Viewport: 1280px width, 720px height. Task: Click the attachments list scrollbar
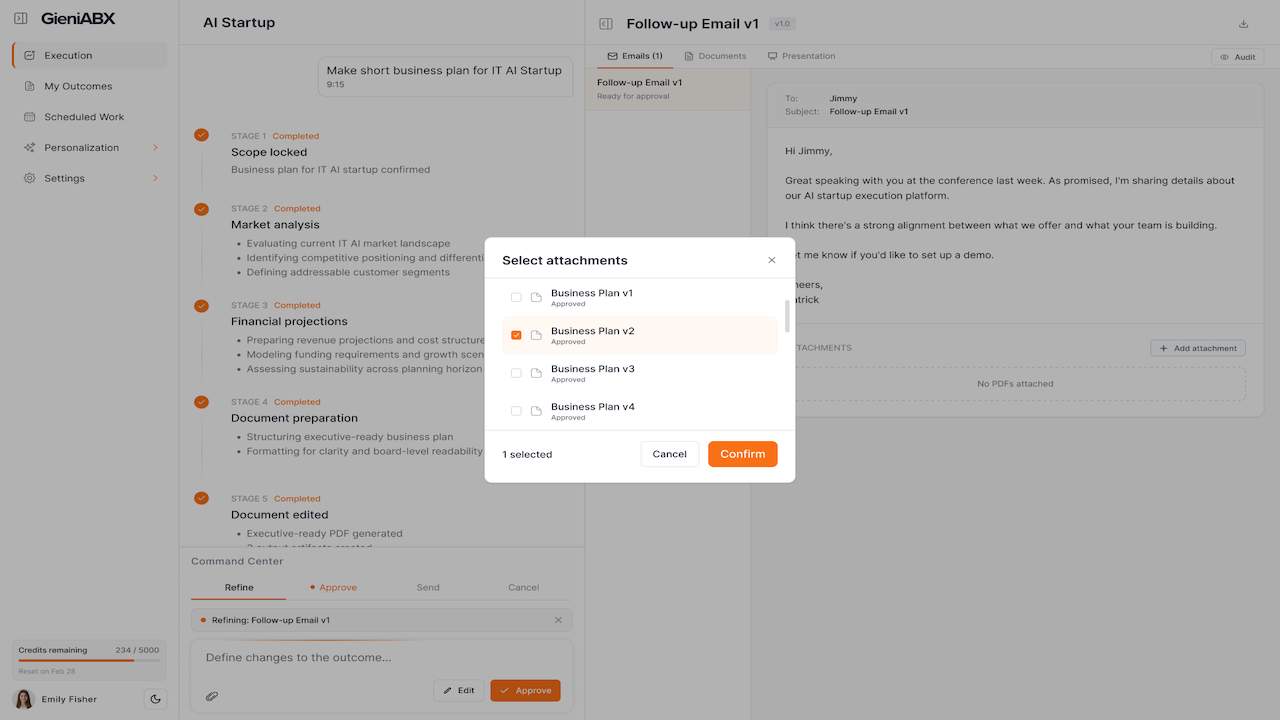coord(788,316)
